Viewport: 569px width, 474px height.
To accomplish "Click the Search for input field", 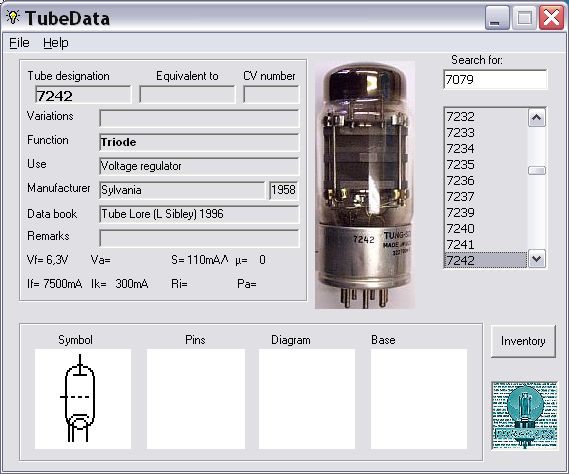I will point(495,79).
